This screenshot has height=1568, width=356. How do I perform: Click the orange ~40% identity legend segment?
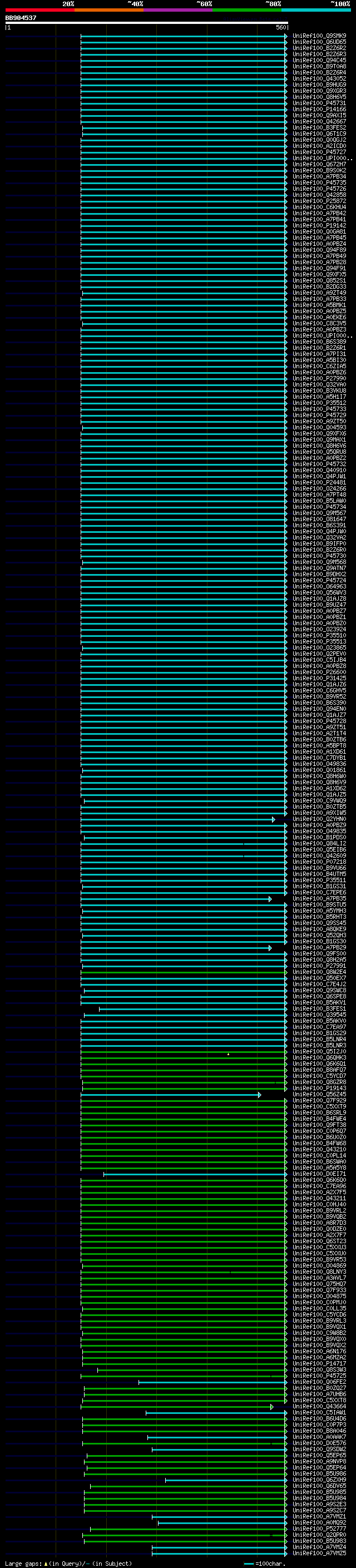coord(109,10)
